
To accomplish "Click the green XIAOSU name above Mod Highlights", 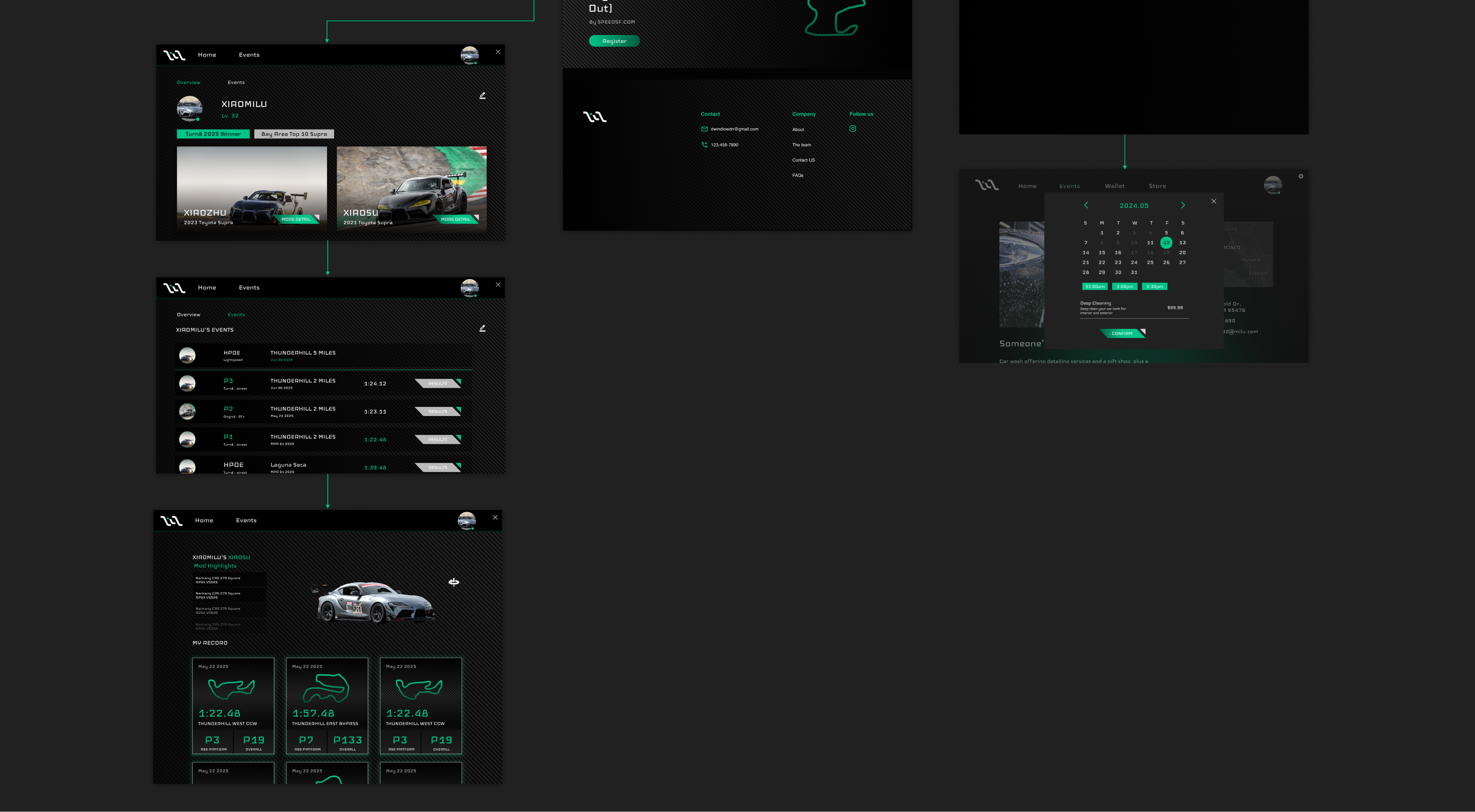I will 239,557.
